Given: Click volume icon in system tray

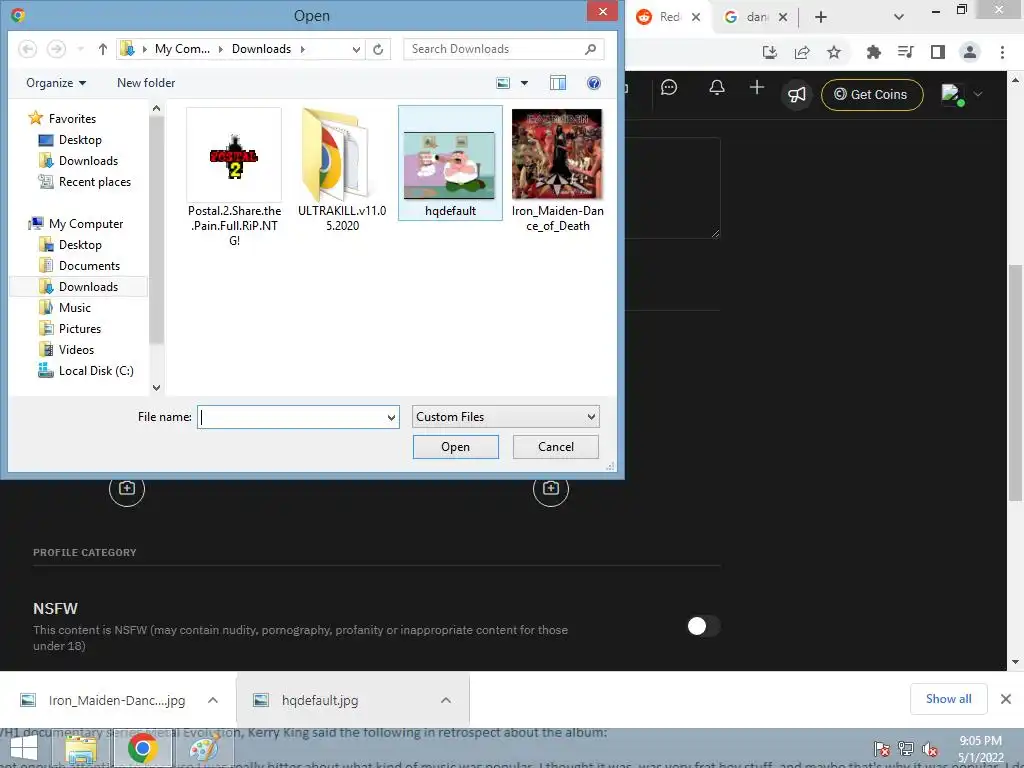Looking at the screenshot, I should click(x=930, y=748).
